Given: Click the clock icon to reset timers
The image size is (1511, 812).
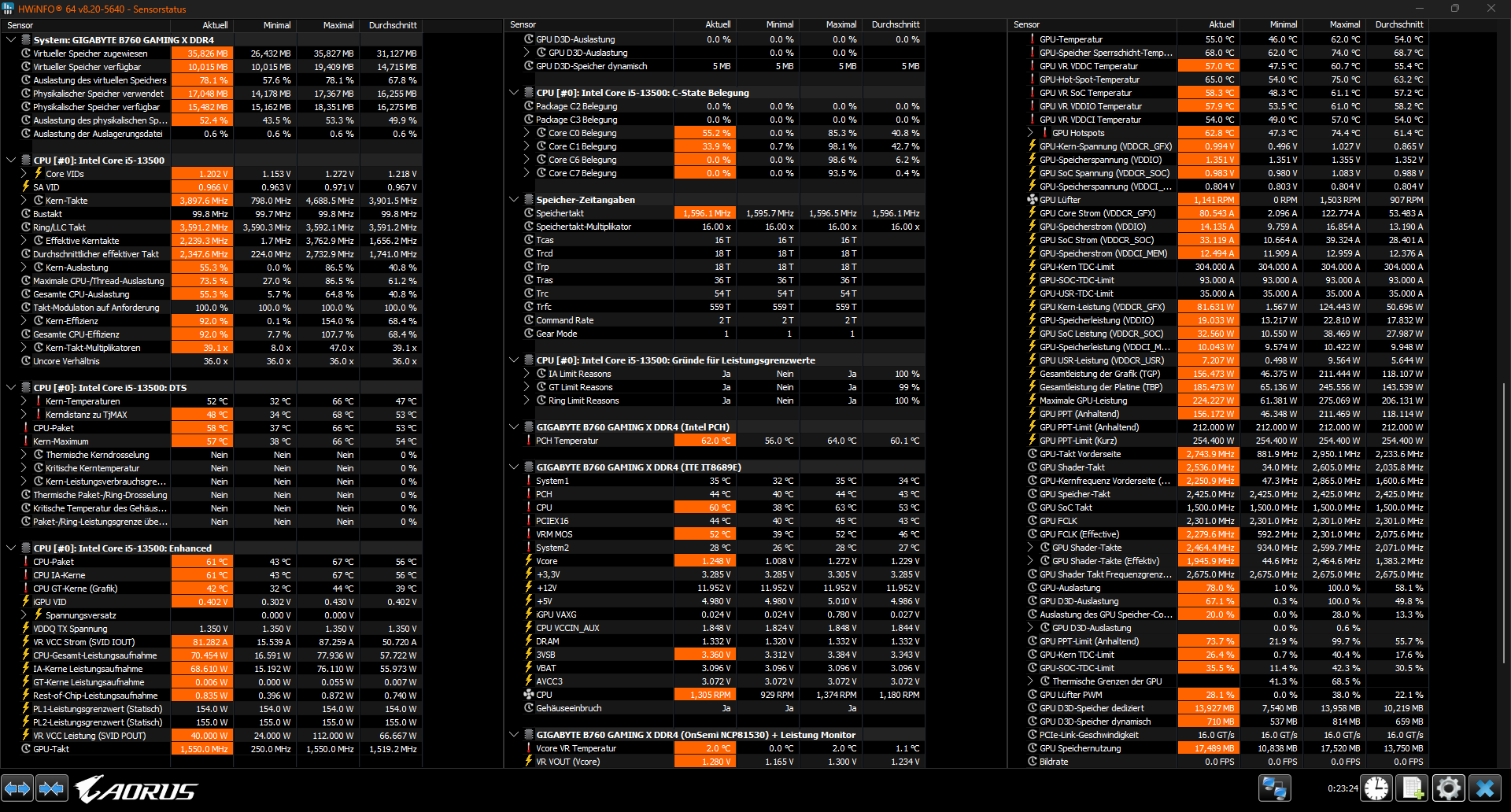Looking at the screenshot, I should [x=1376, y=788].
